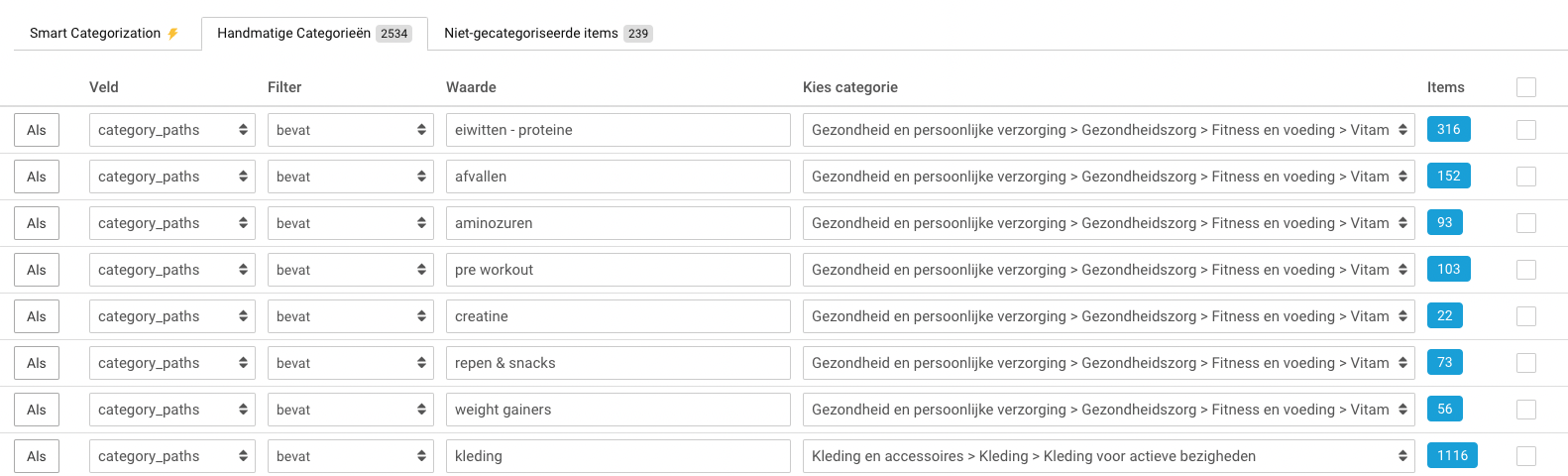Click the 239 count badge on Niet-gecategoriseerde items
This screenshot has height=476, width=1568.
638,34
